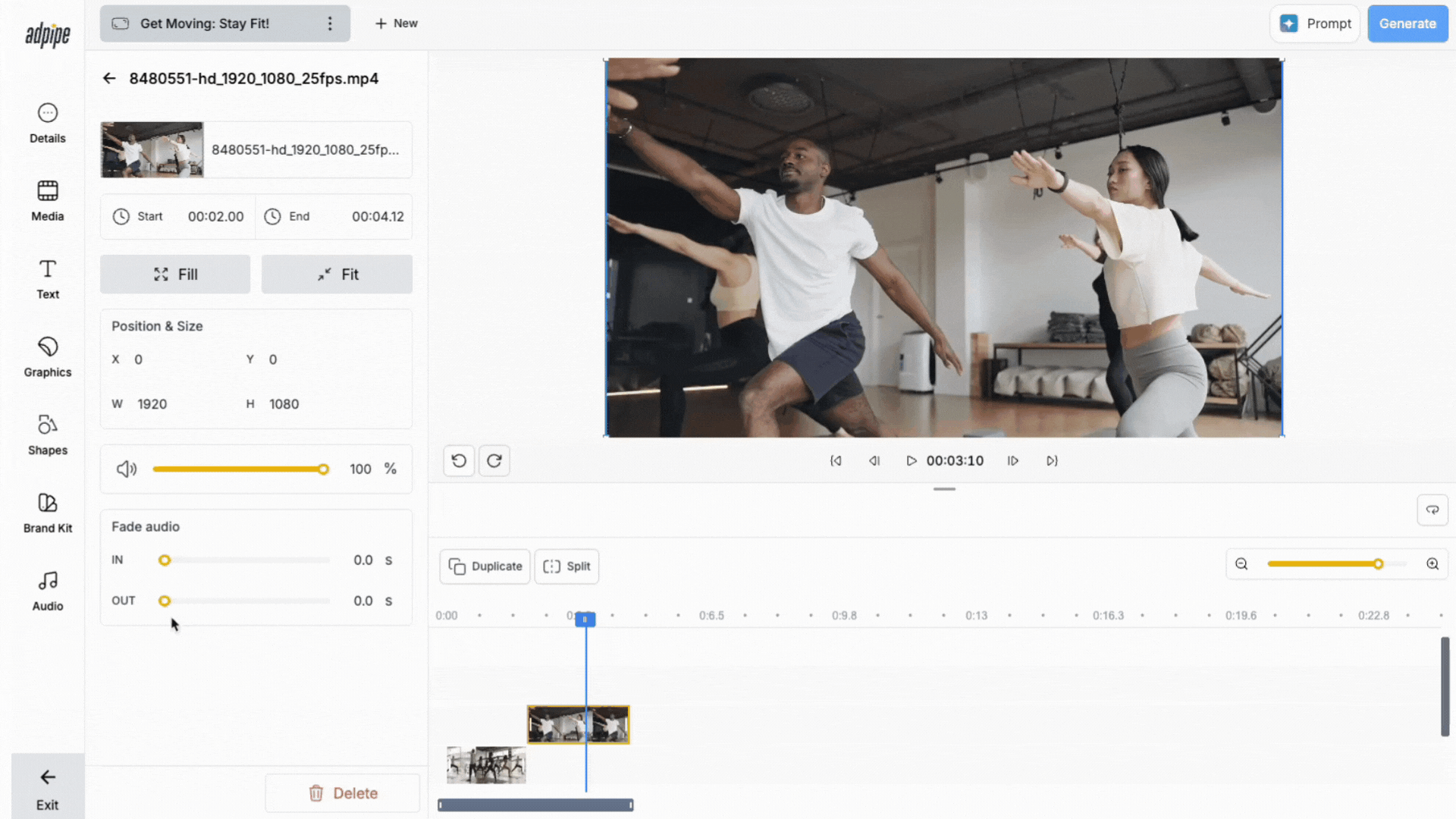Screen dimensions: 1456x819
Task: Open the Shapes panel
Action: tap(47, 435)
